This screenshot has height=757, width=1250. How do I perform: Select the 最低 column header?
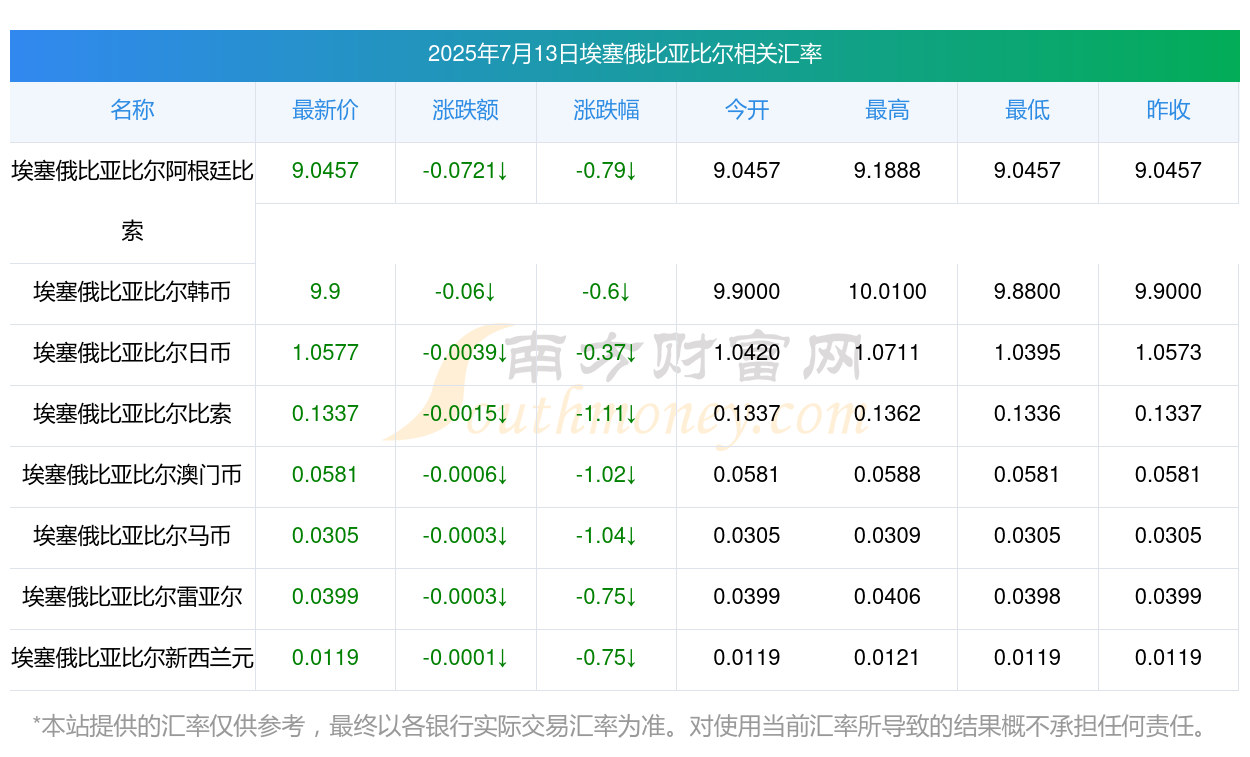[1027, 110]
